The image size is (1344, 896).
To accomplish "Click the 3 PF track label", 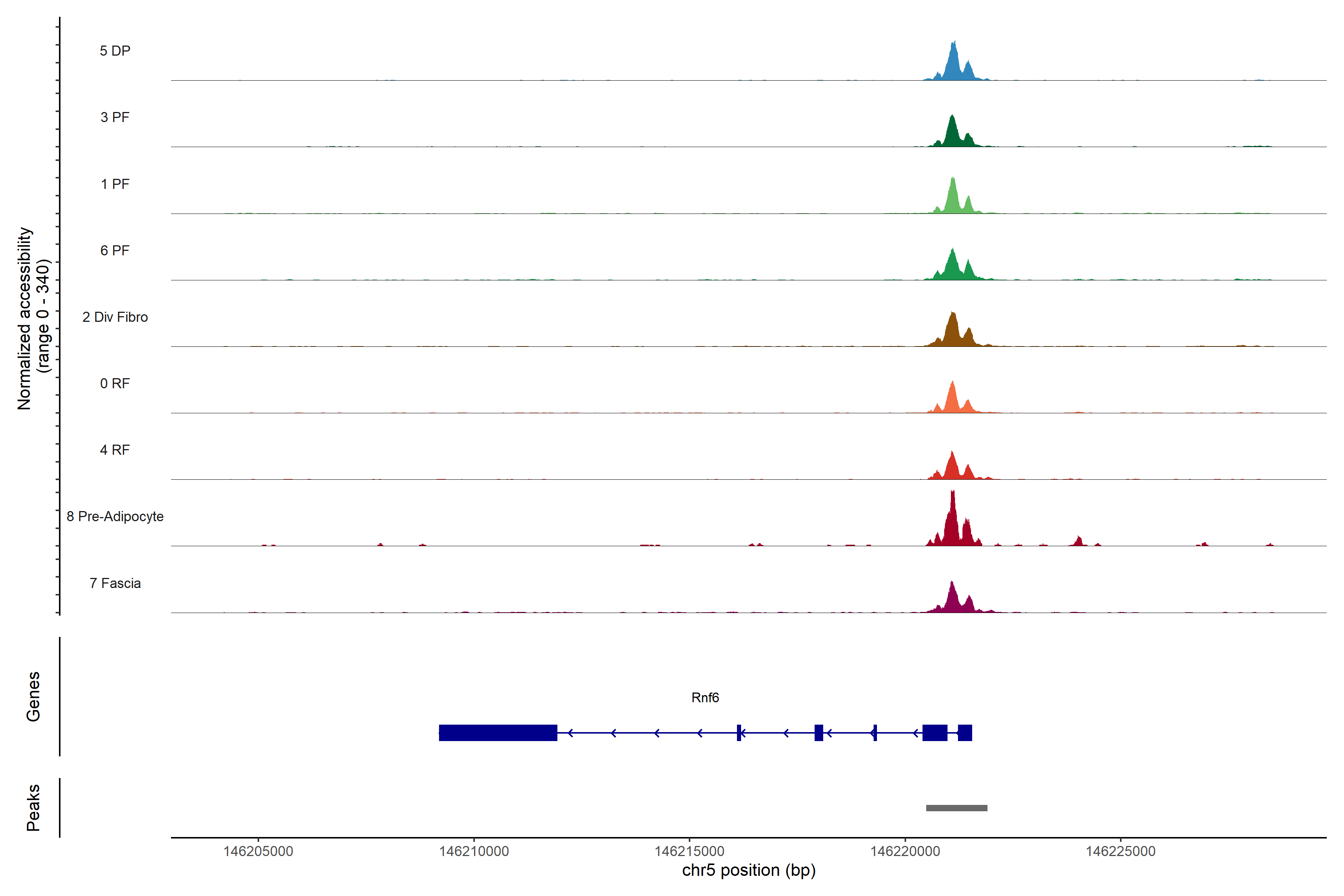I will point(115,117).
